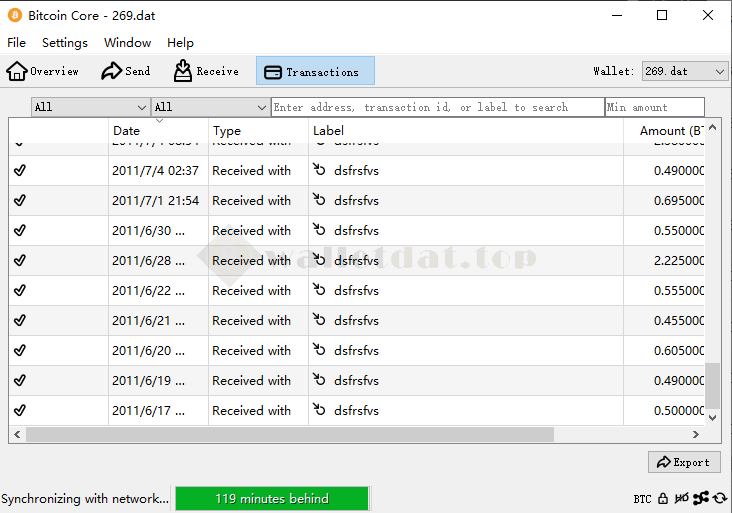
Task: Open the Settings menu
Action: (65, 43)
